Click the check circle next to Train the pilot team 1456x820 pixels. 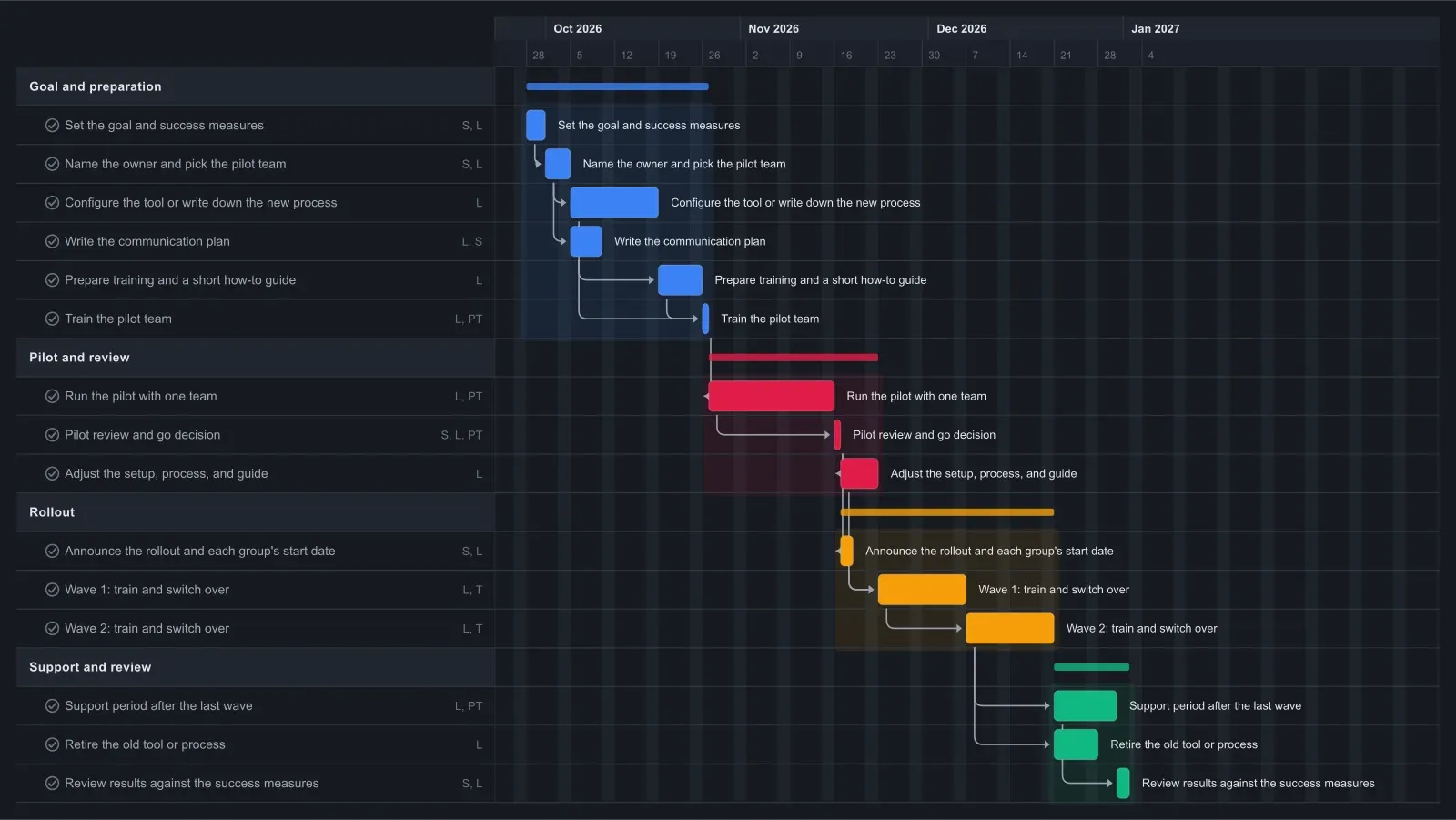tap(52, 319)
